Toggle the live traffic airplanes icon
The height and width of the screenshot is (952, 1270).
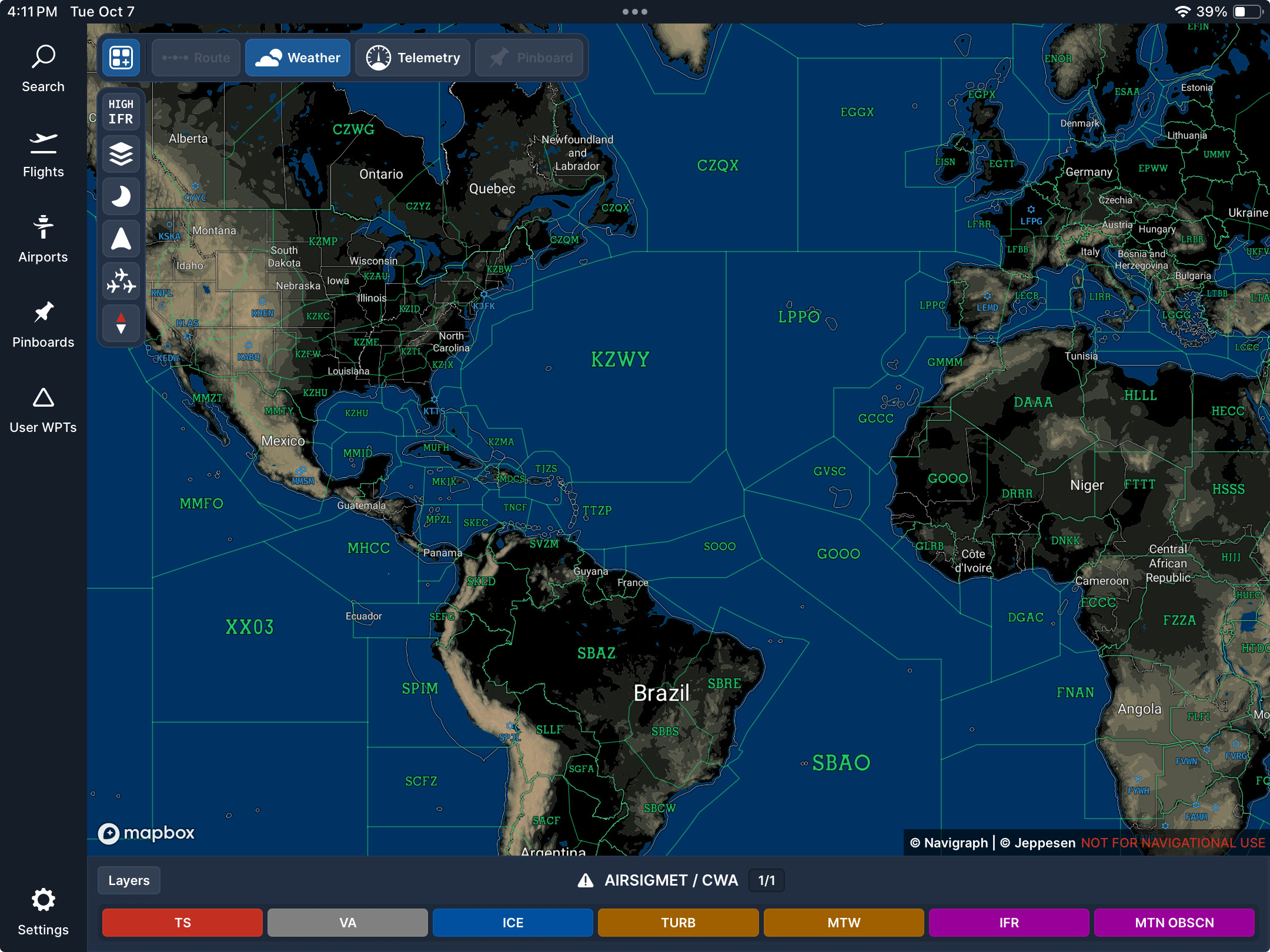click(x=121, y=281)
